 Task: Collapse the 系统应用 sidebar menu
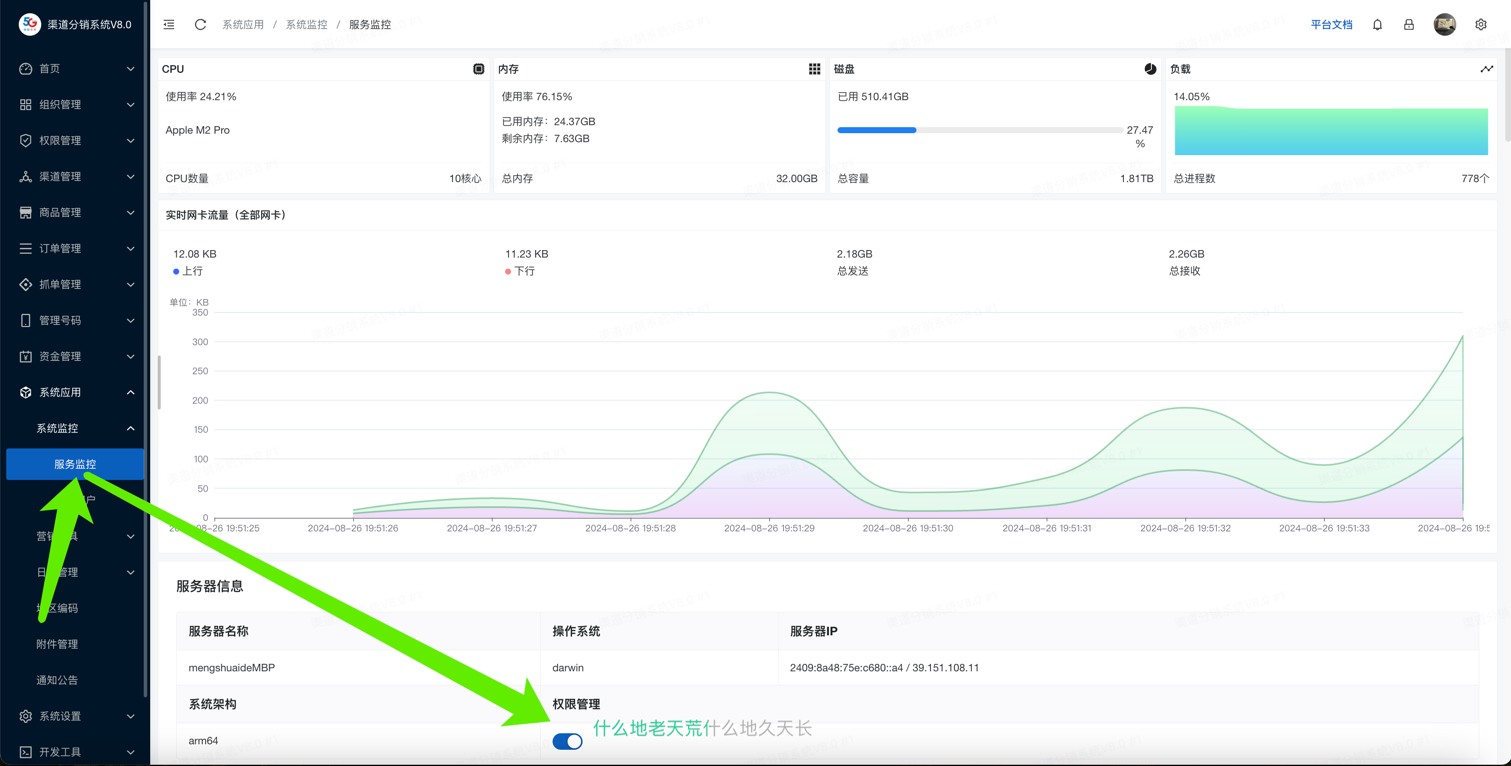75,392
